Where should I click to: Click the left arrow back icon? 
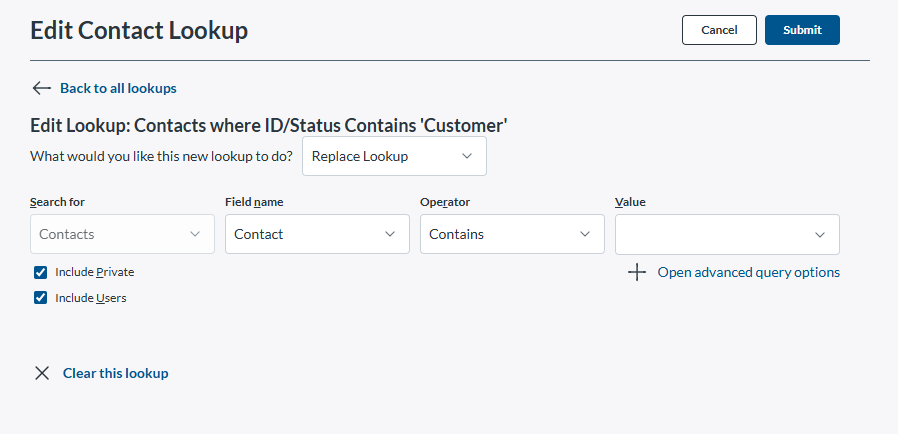[41, 88]
